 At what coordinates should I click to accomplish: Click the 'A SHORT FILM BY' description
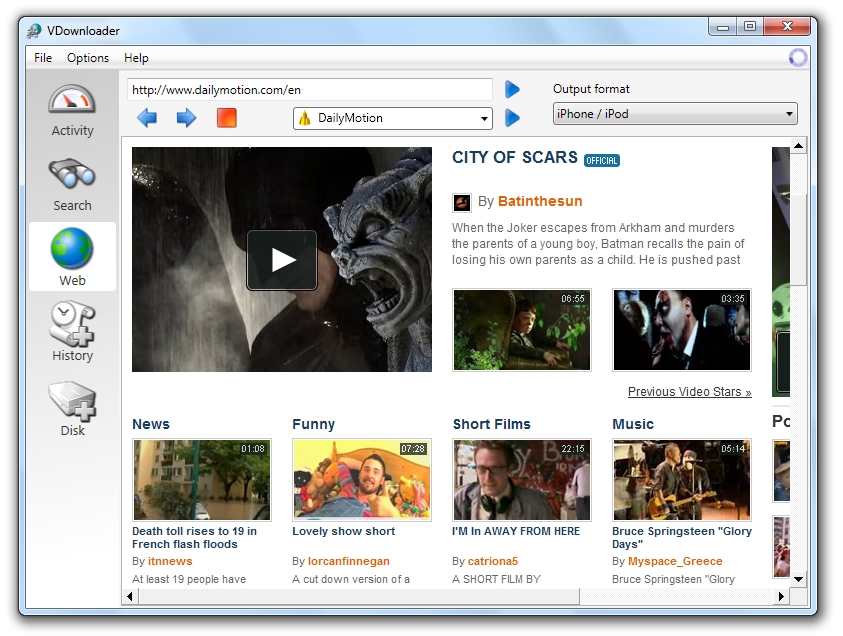click(x=496, y=579)
